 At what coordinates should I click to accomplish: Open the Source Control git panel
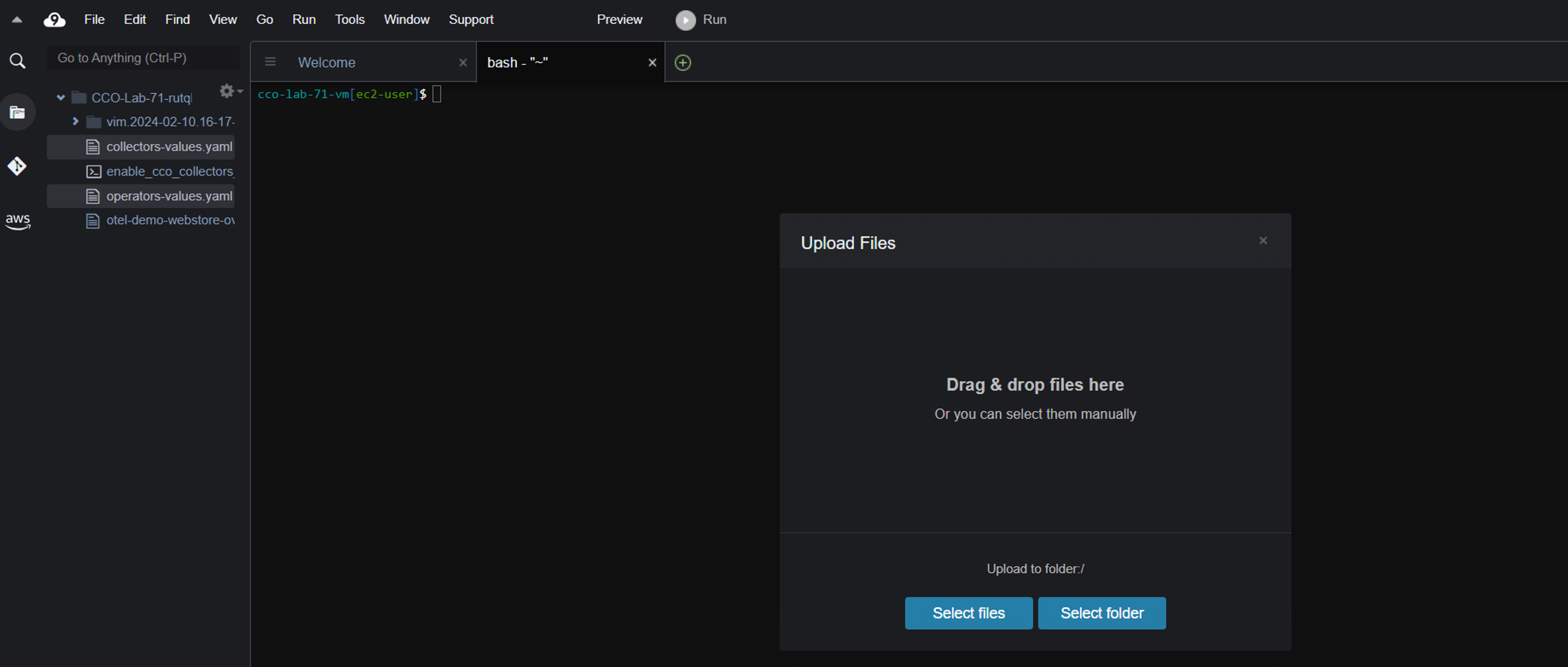[x=17, y=165]
